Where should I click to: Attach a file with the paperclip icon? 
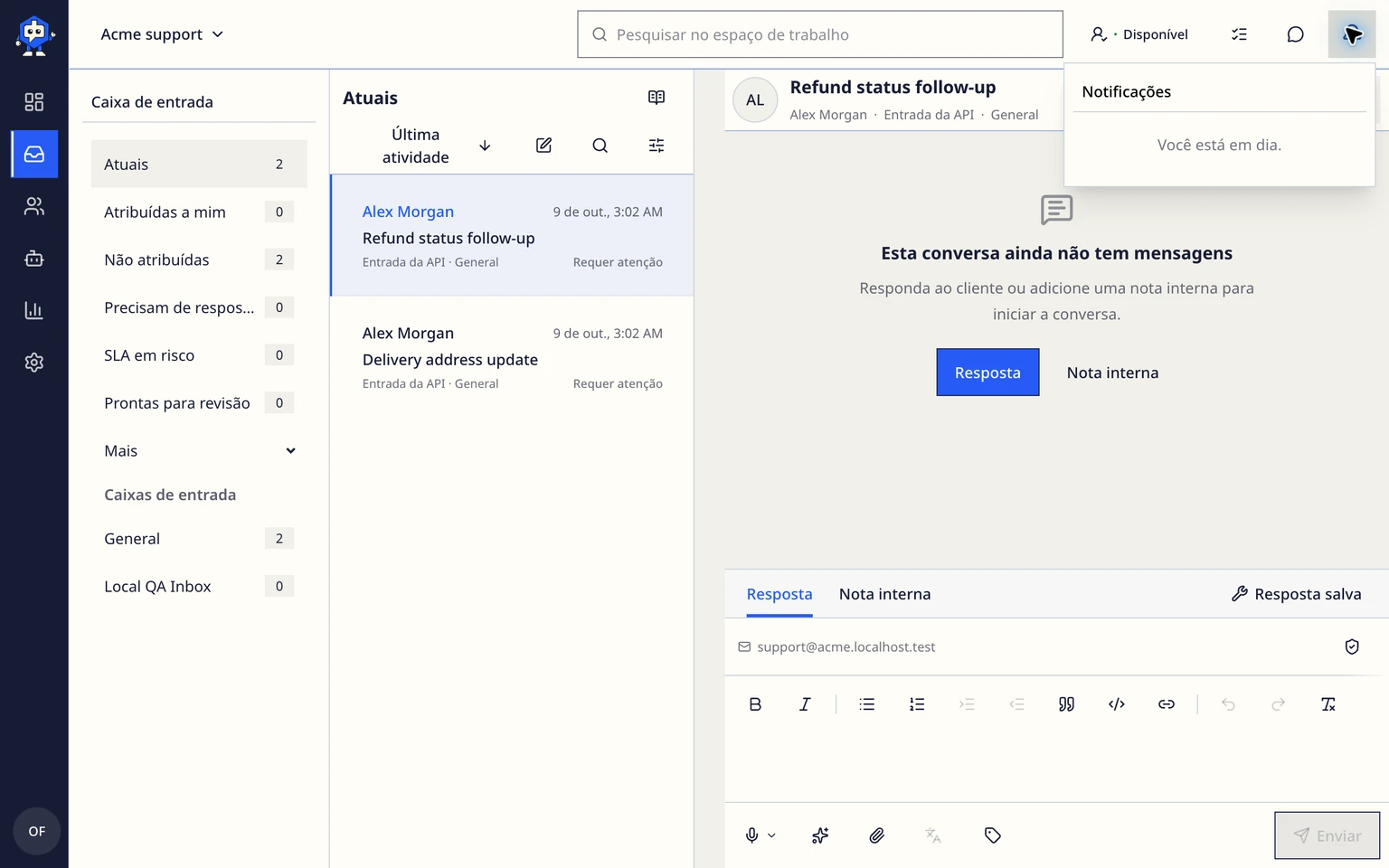876,835
